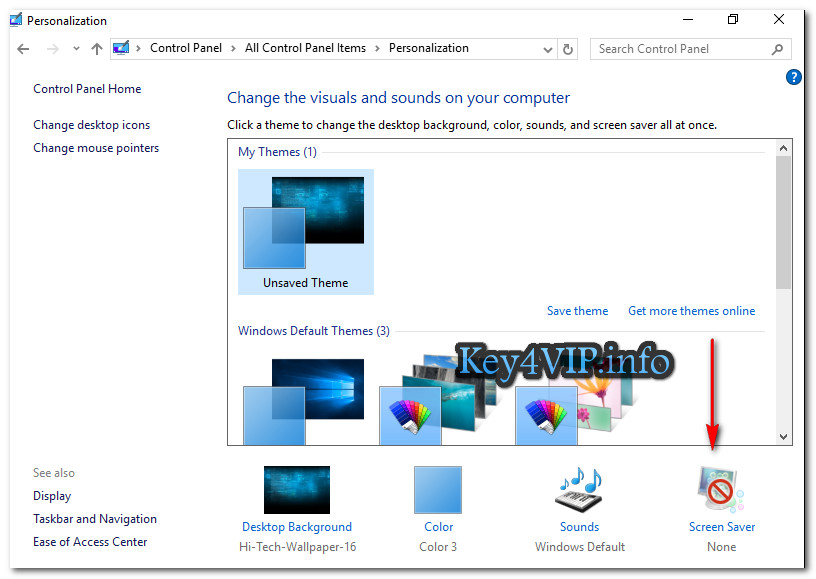The height and width of the screenshot is (579, 816).
Task: Click the Save theme link
Action: pos(577,311)
